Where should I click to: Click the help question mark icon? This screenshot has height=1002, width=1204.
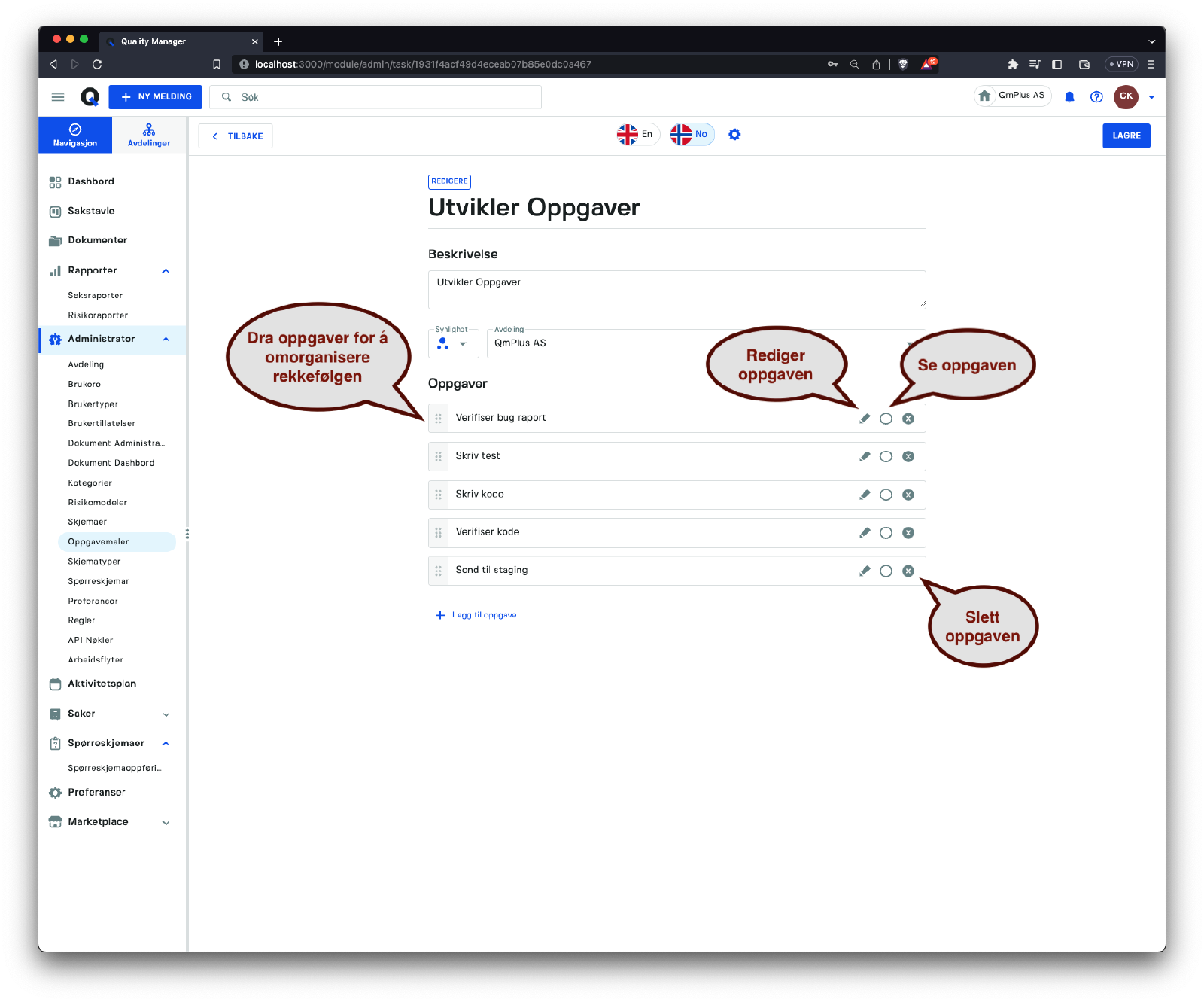1096,97
